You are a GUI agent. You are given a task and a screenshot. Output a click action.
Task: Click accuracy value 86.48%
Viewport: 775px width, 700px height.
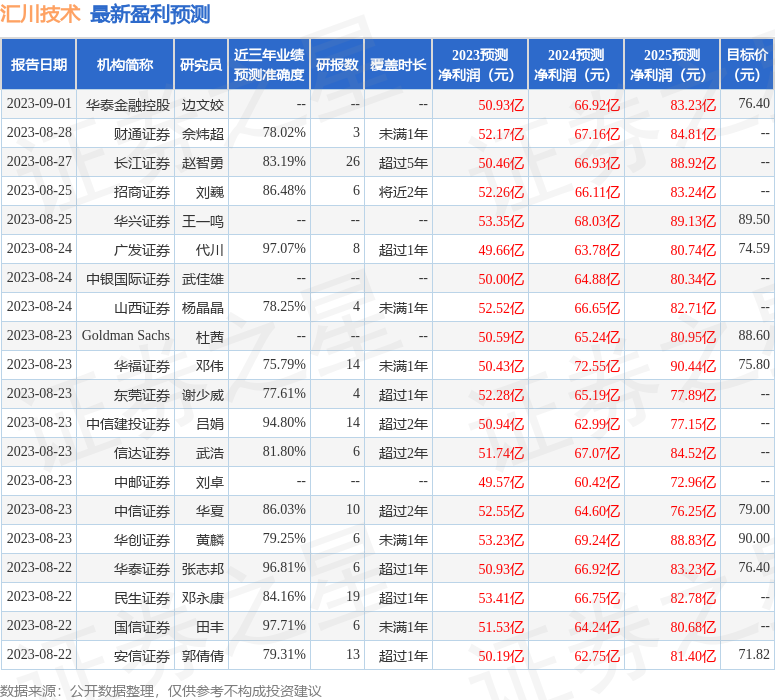point(284,190)
